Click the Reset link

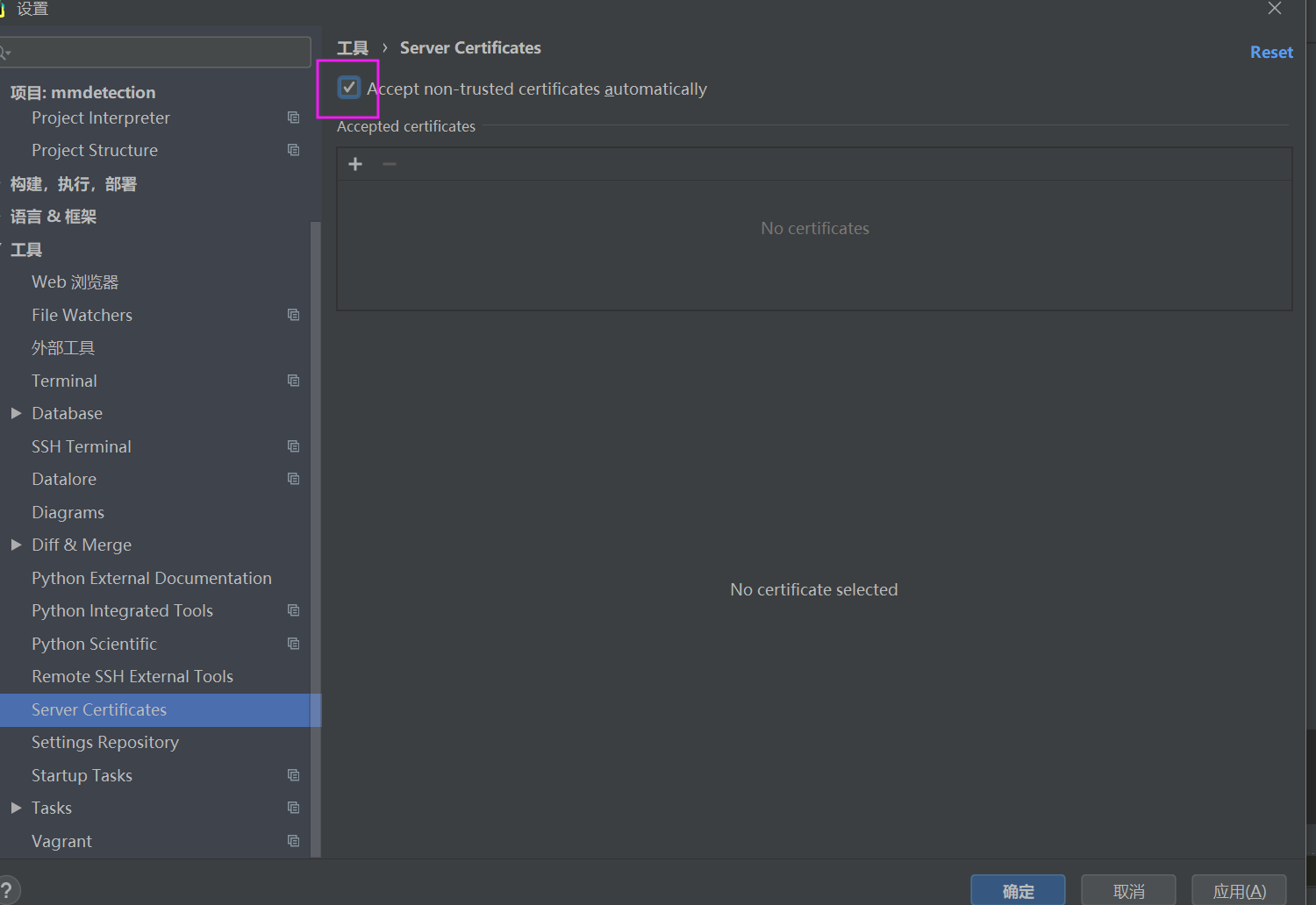(x=1271, y=52)
